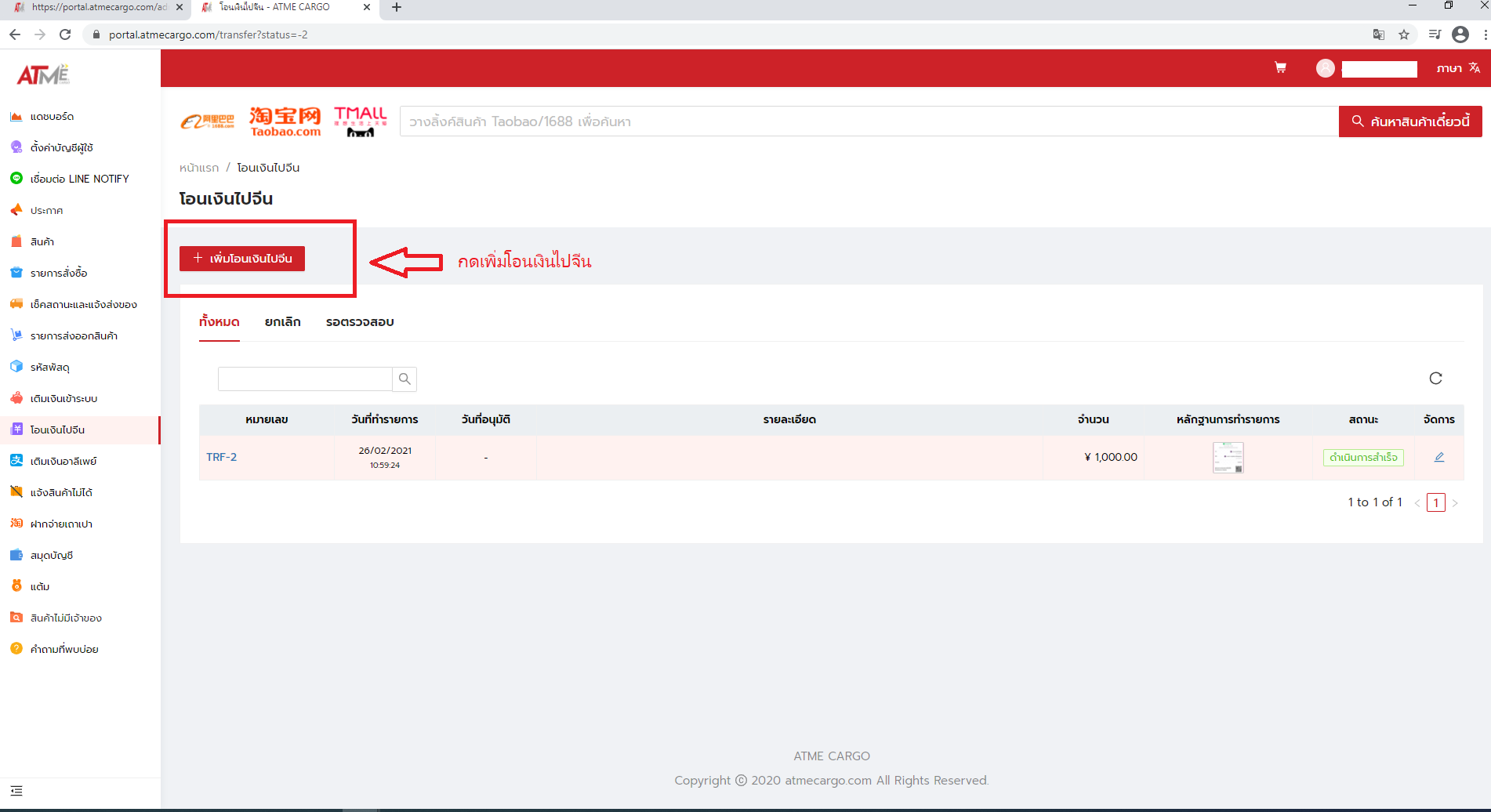Click the shopping cart icon in header

click(1280, 68)
